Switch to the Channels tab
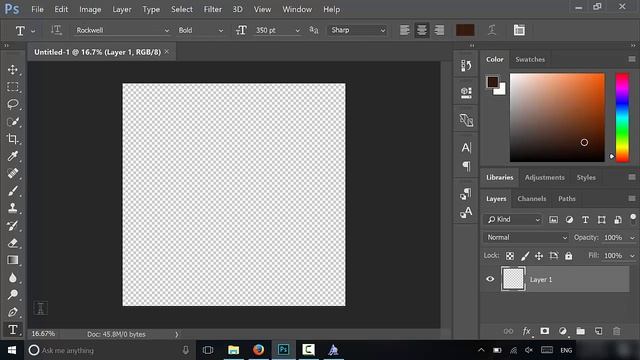 click(x=531, y=199)
